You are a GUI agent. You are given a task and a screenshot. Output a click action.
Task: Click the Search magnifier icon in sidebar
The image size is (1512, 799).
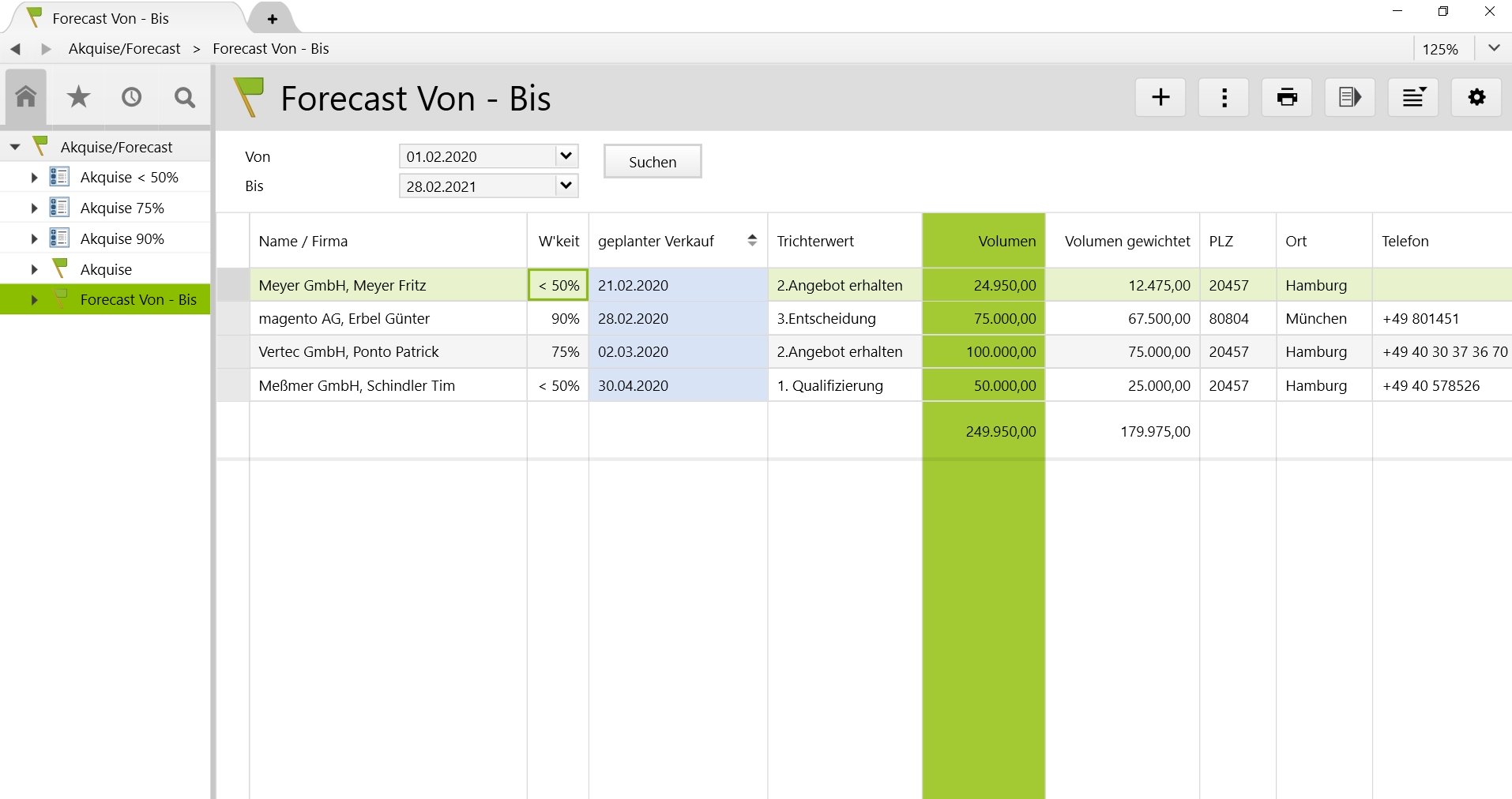pyautogui.click(x=183, y=96)
